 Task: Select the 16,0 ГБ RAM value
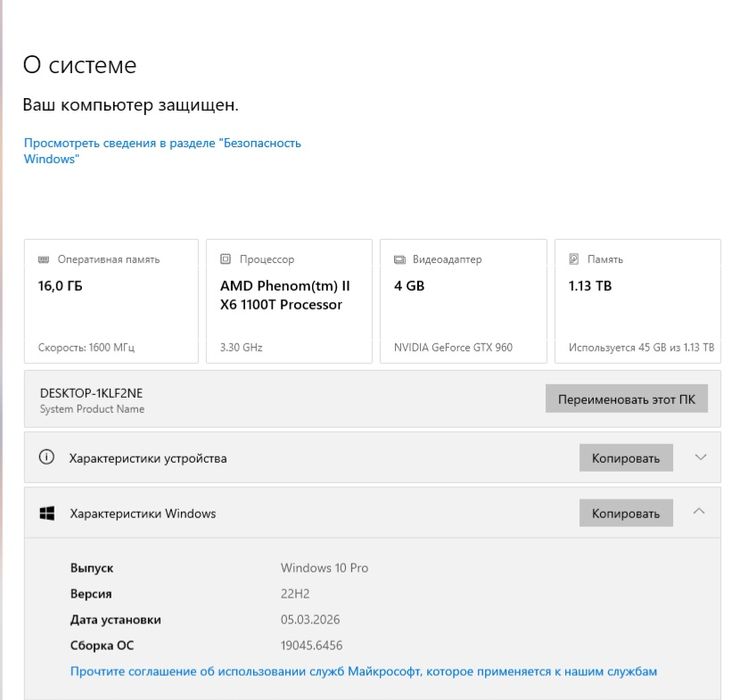point(60,286)
